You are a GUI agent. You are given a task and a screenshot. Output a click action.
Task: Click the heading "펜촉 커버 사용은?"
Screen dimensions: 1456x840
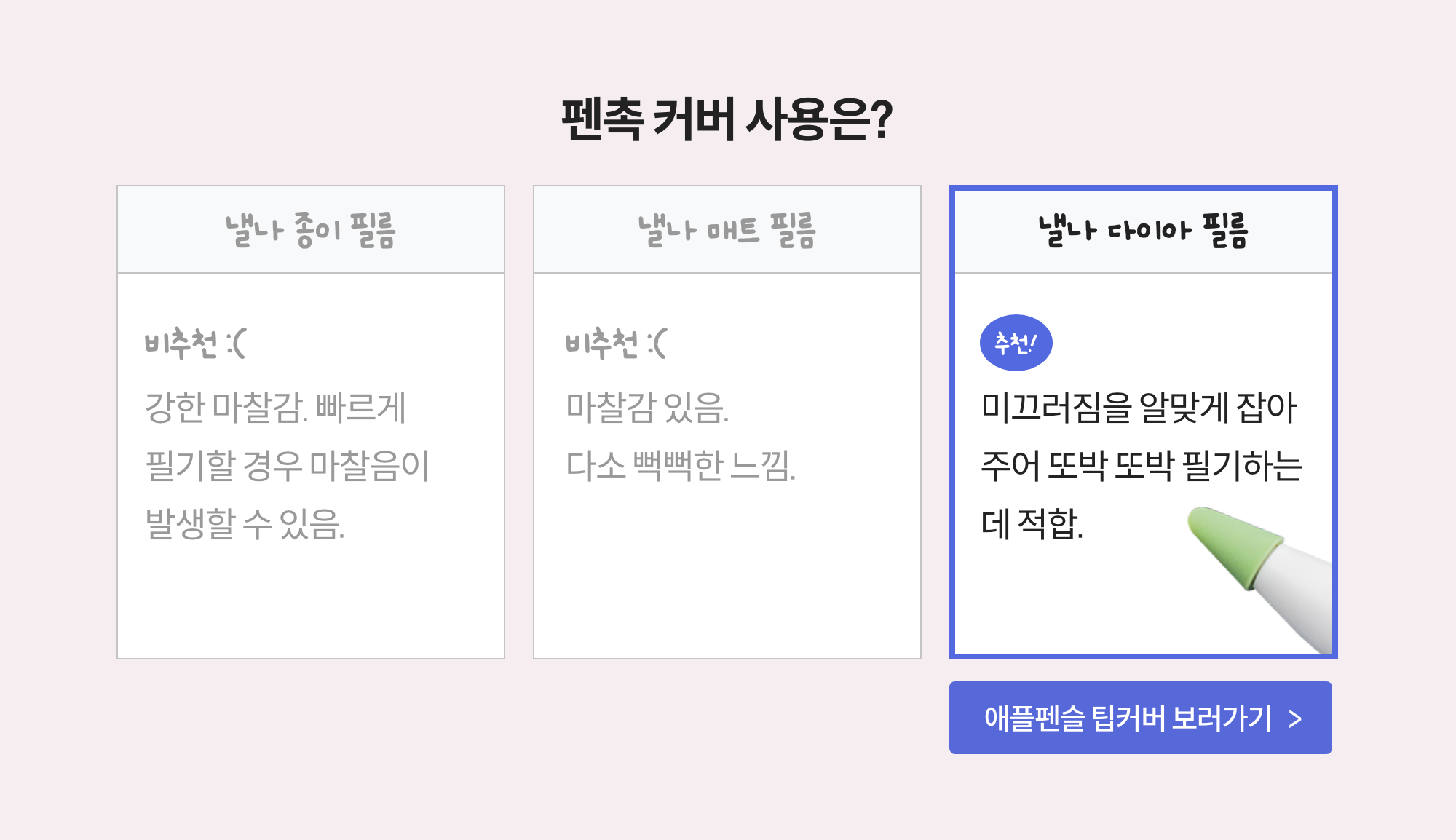[x=727, y=119]
